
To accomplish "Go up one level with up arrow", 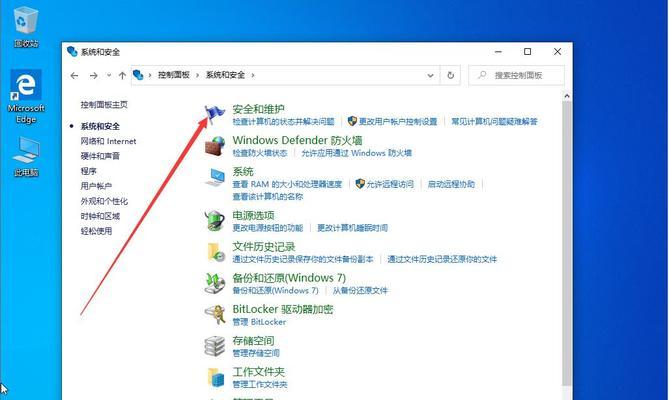I will point(122,75).
